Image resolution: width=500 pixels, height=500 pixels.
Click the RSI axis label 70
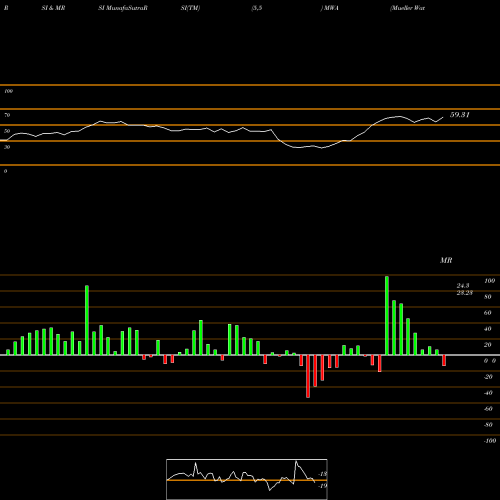point(7,115)
